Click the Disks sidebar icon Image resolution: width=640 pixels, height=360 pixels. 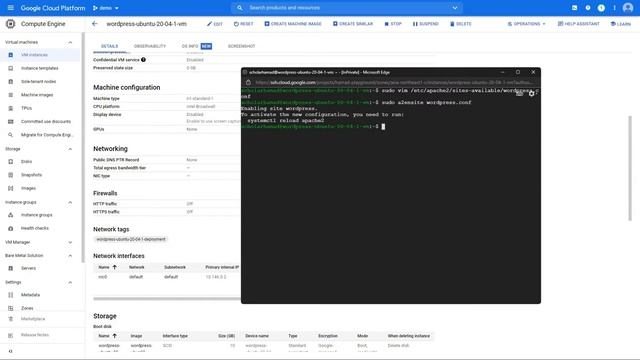coord(11,162)
